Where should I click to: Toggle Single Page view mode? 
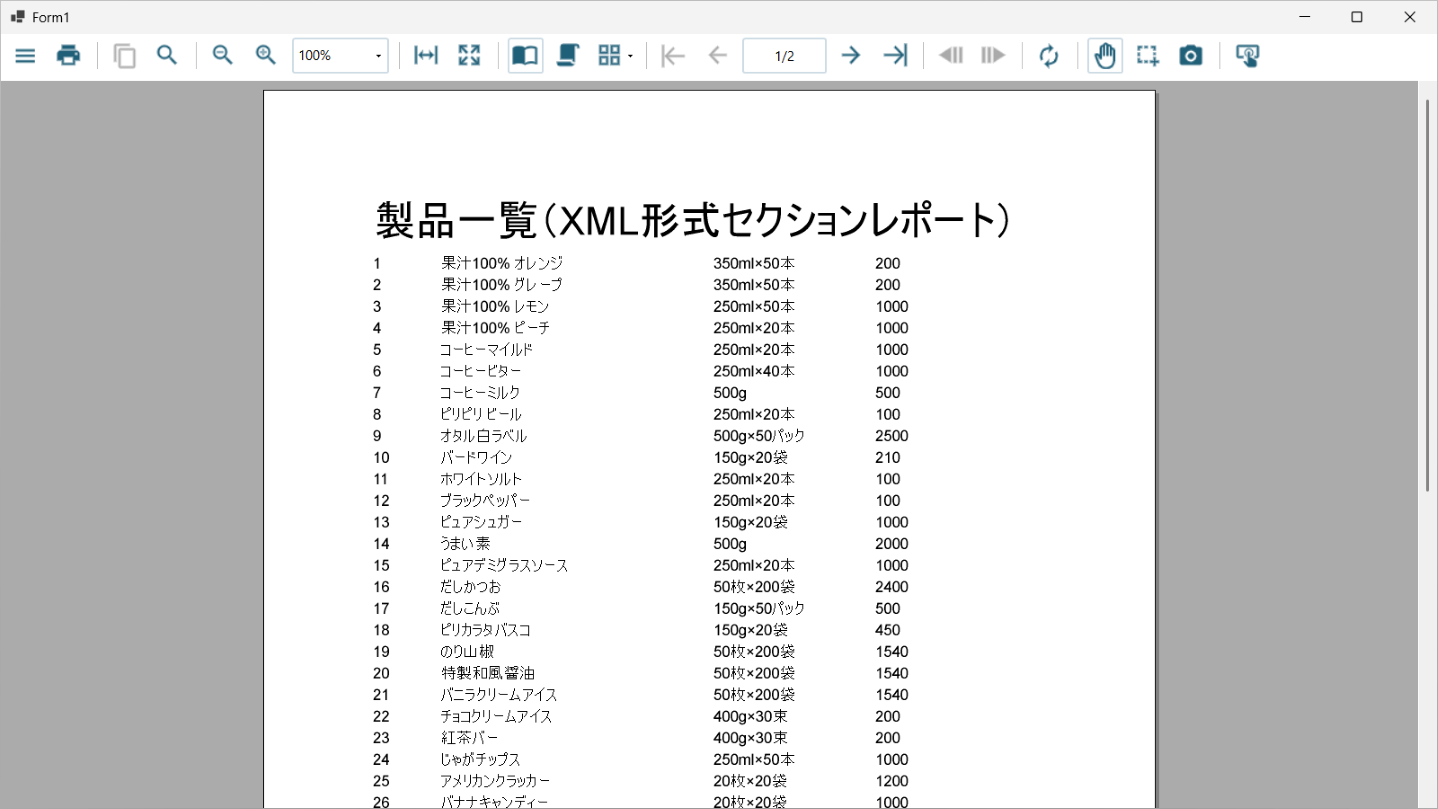click(x=525, y=56)
